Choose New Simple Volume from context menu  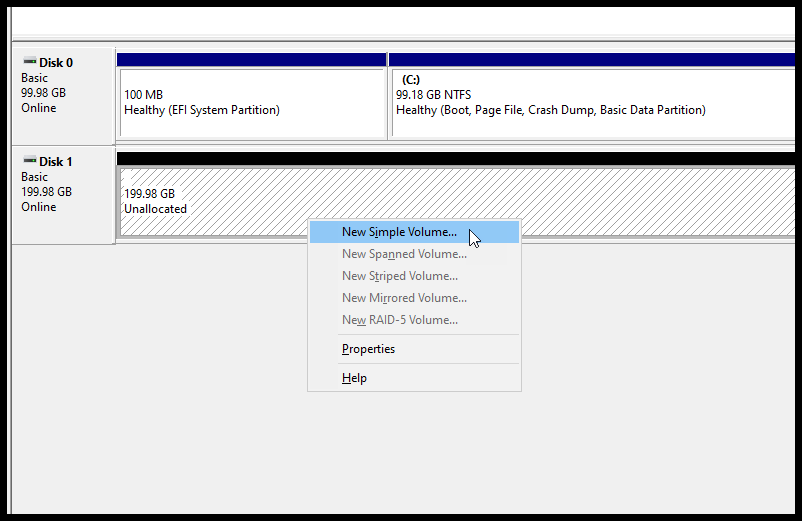click(414, 232)
